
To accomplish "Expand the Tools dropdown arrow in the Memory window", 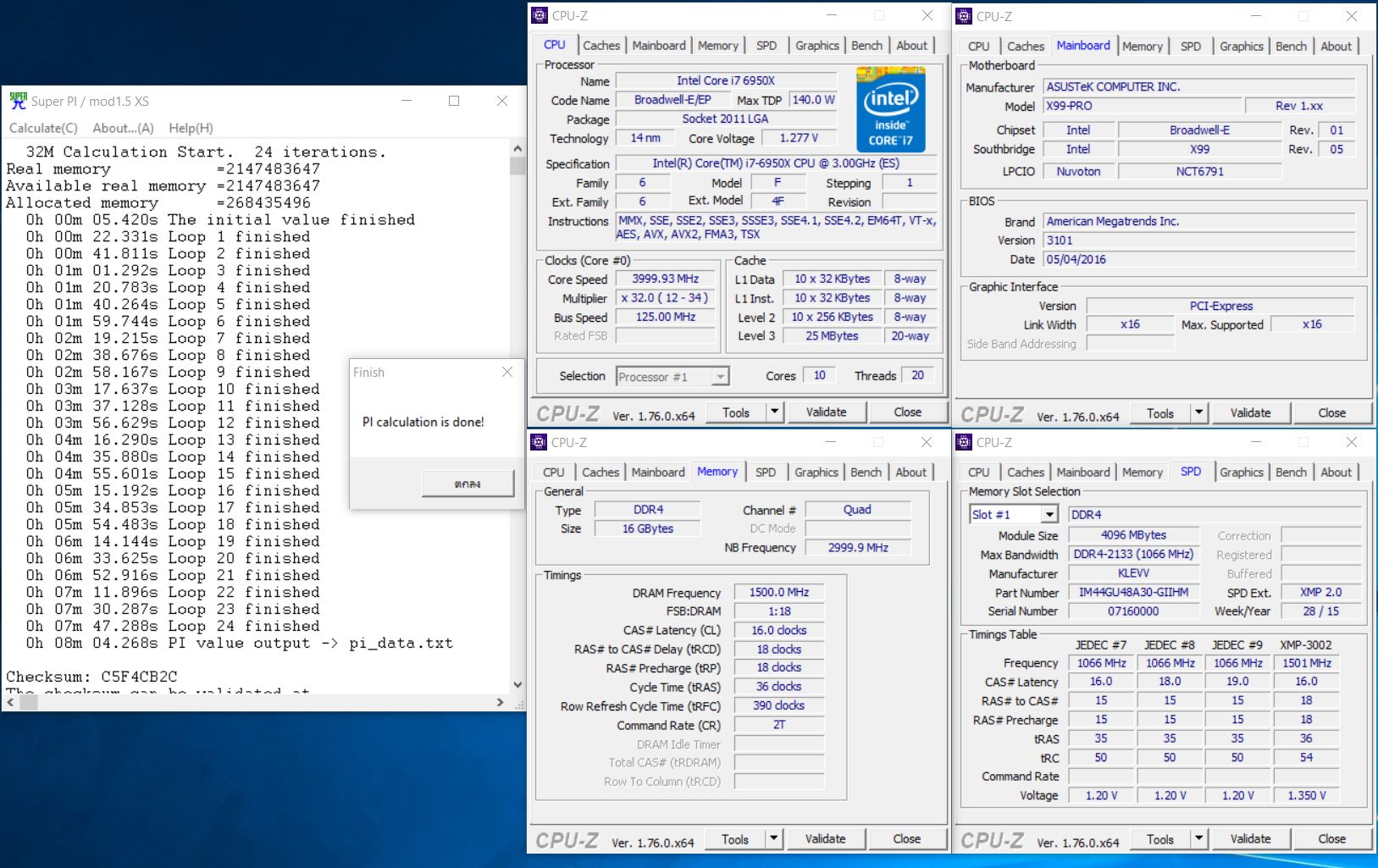I will [x=773, y=839].
